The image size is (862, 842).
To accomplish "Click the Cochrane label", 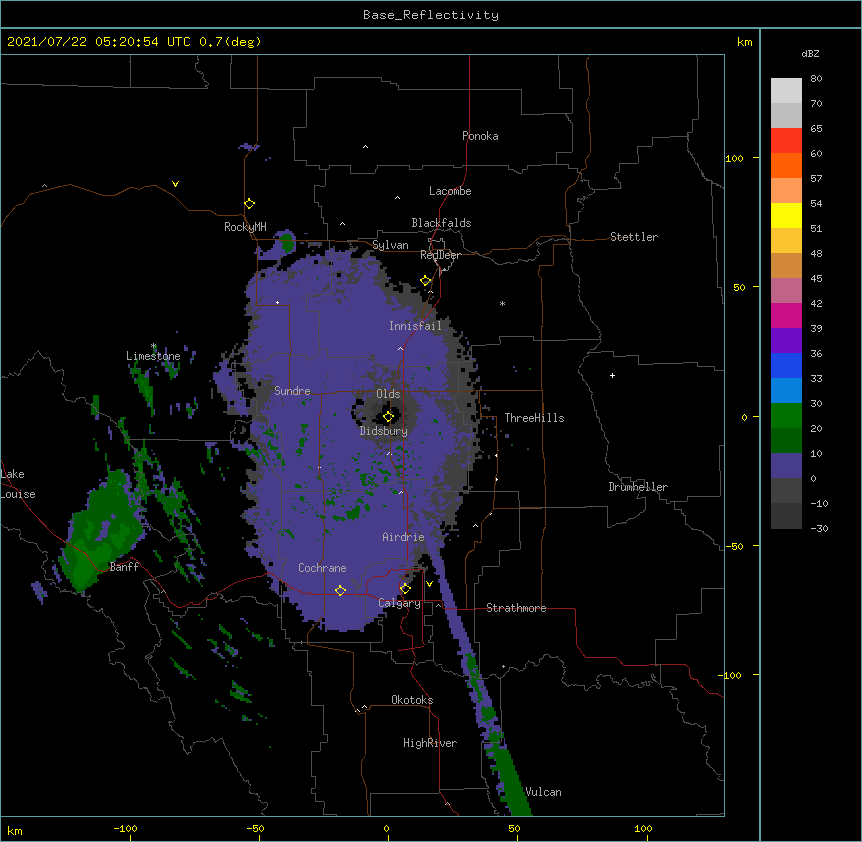I will [x=322, y=568].
